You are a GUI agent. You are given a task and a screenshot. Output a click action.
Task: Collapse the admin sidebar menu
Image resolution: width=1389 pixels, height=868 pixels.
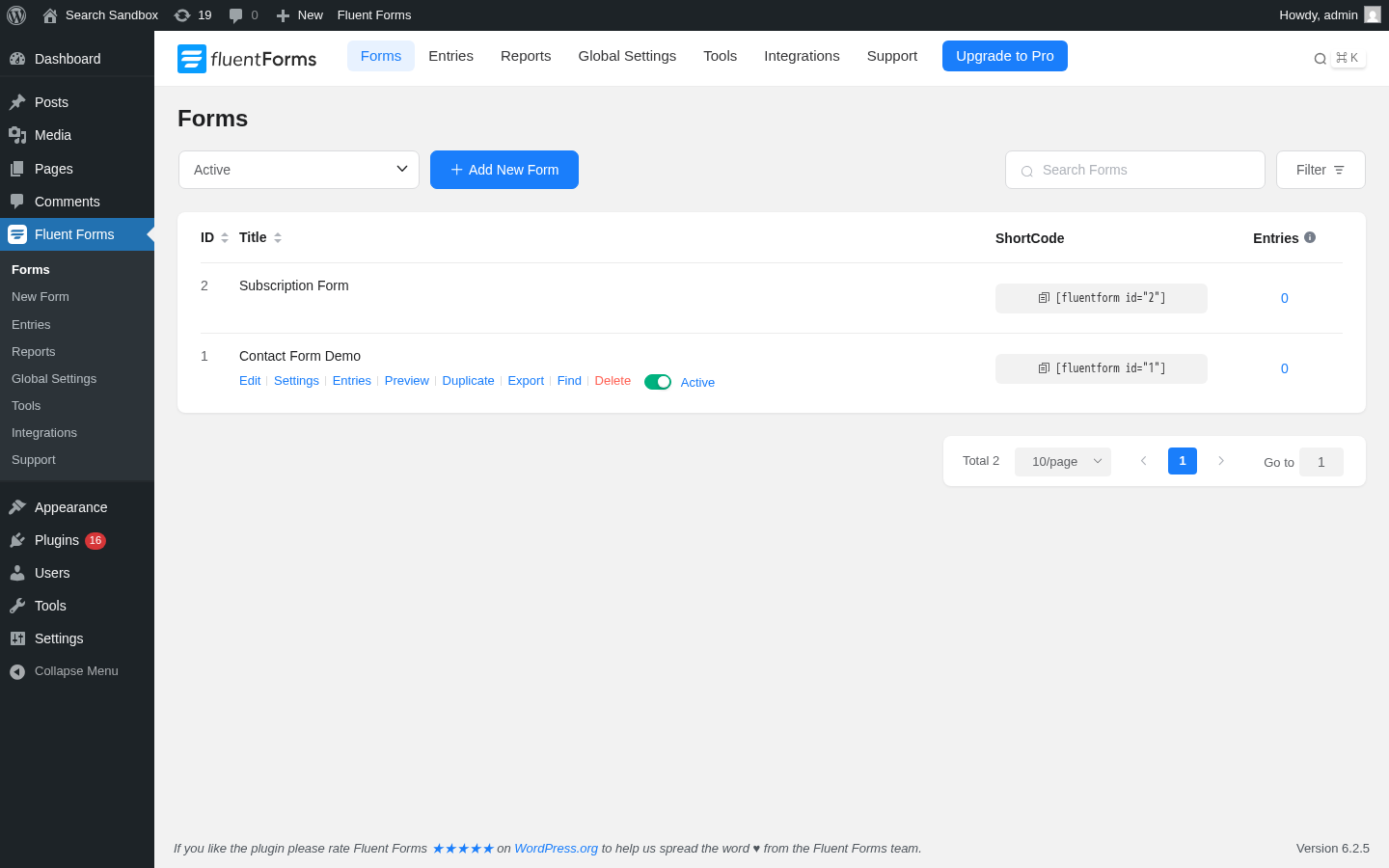[x=77, y=671]
